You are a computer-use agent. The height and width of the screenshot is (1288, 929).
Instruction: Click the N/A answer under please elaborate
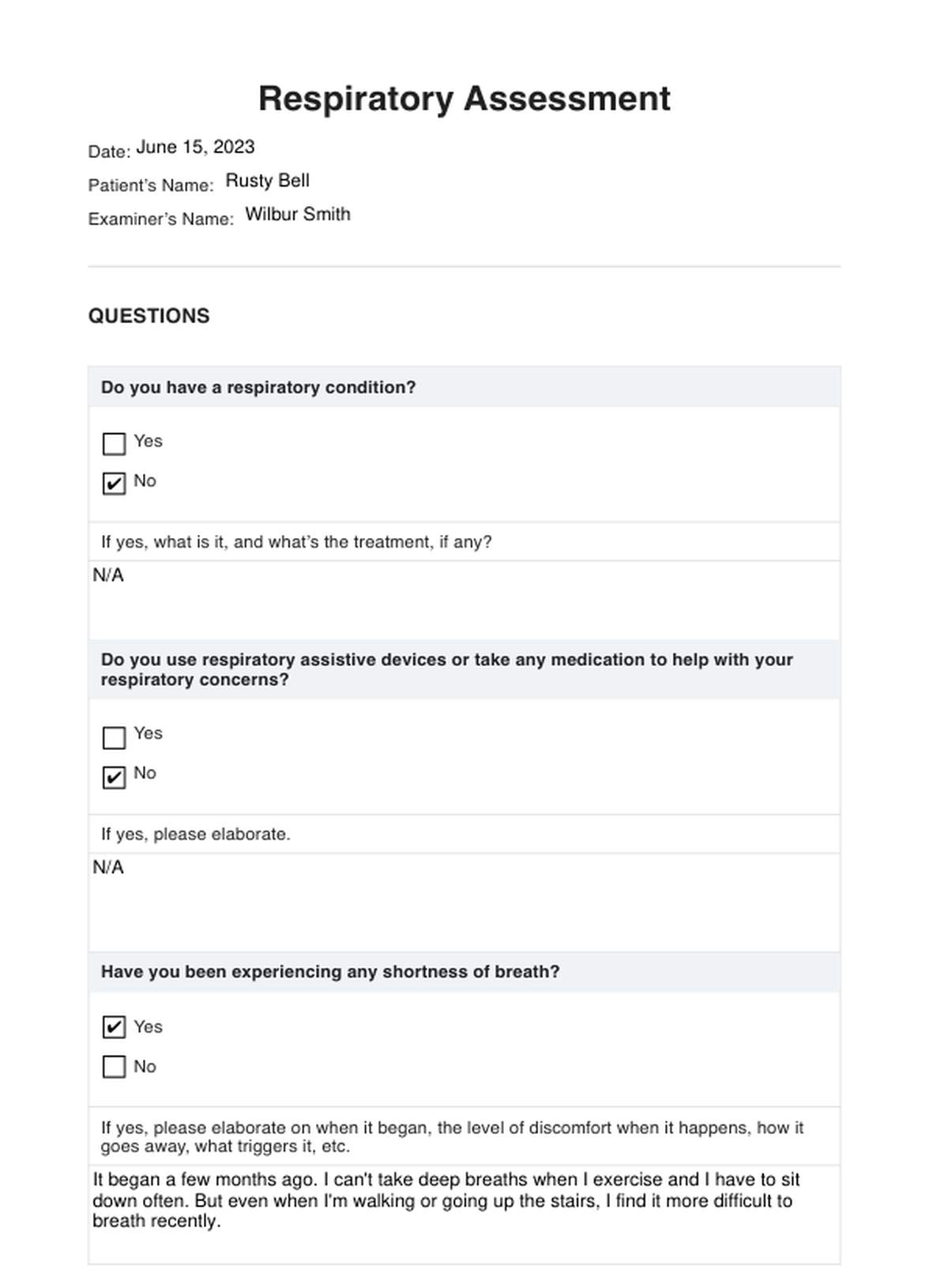464,899
